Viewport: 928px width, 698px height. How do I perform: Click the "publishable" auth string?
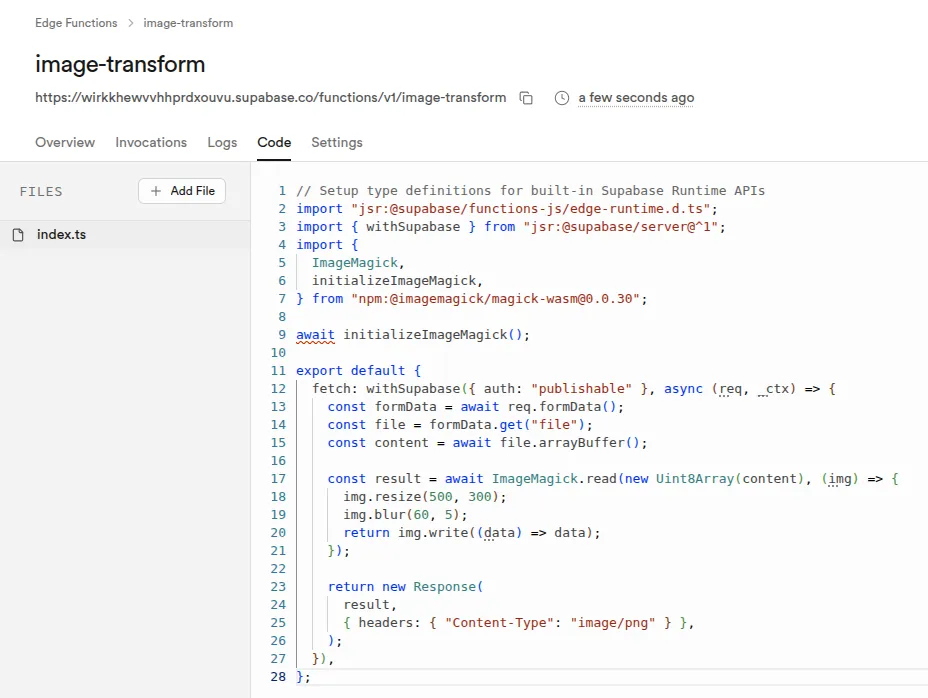pyautogui.click(x=581, y=388)
